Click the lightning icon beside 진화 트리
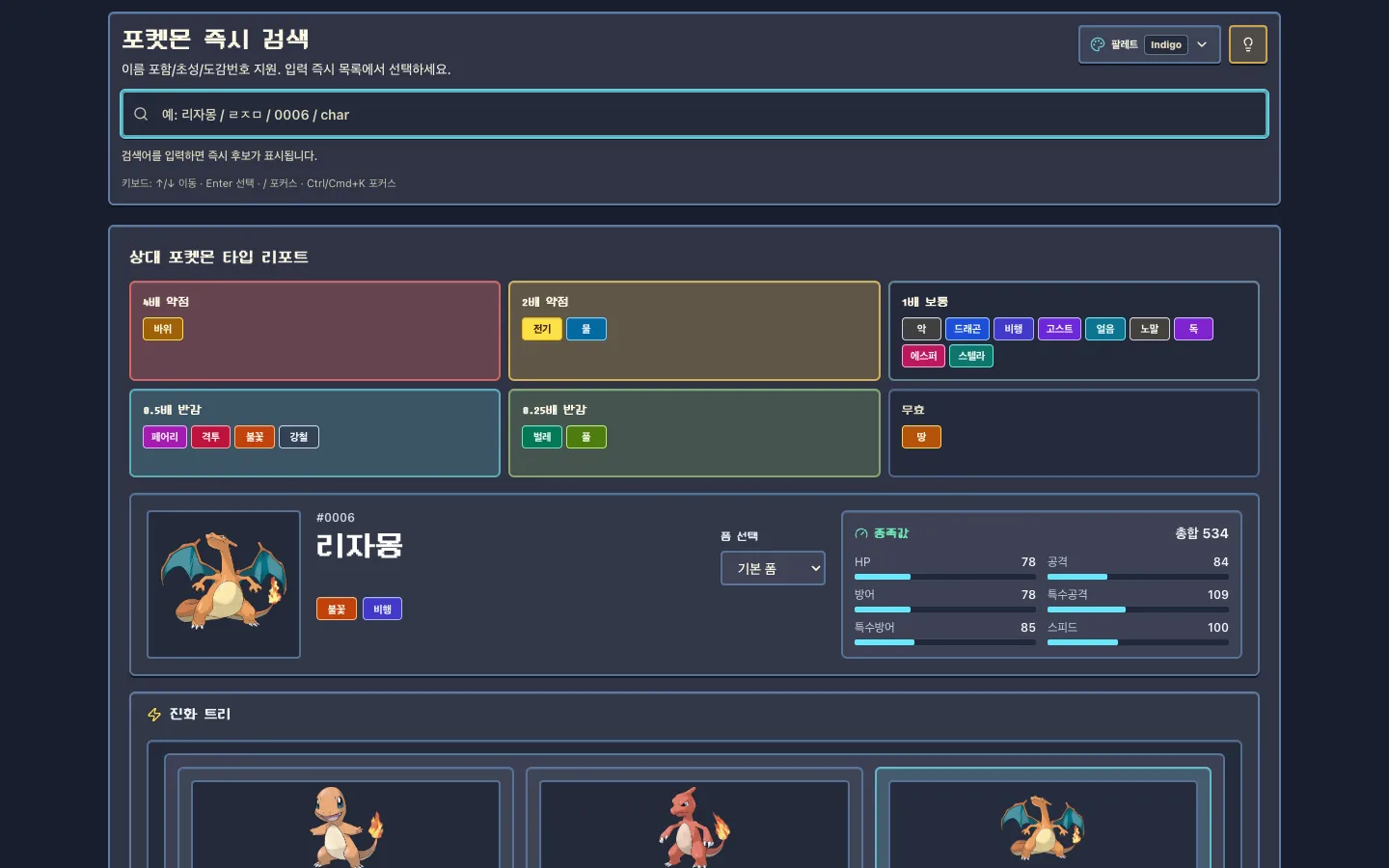1389x868 pixels. 154,715
